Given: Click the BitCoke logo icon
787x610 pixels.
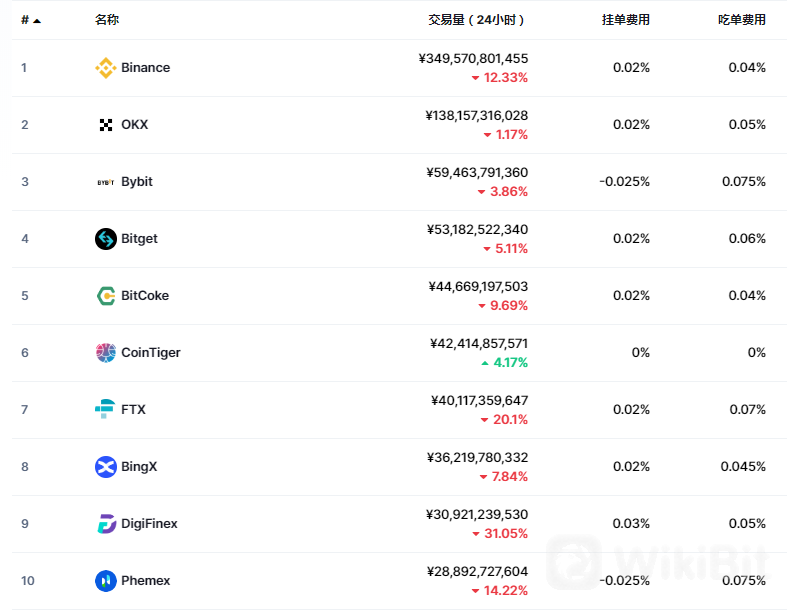Looking at the screenshot, I should click(105, 296).
